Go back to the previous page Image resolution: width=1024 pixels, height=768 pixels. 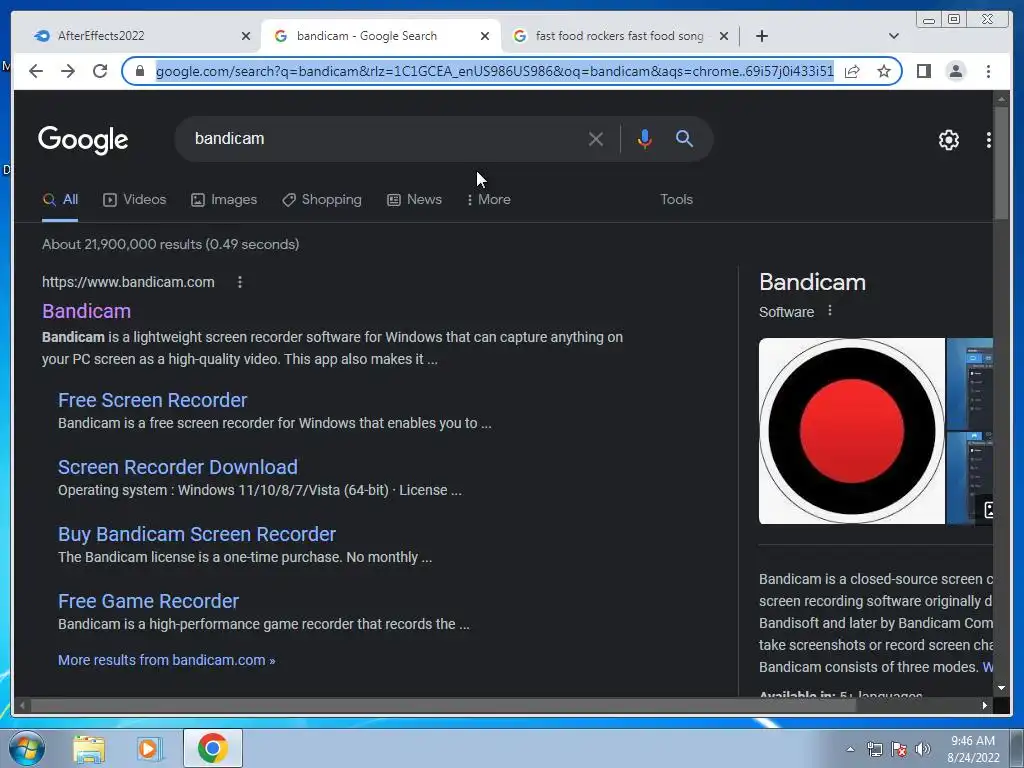click(36, 71)
